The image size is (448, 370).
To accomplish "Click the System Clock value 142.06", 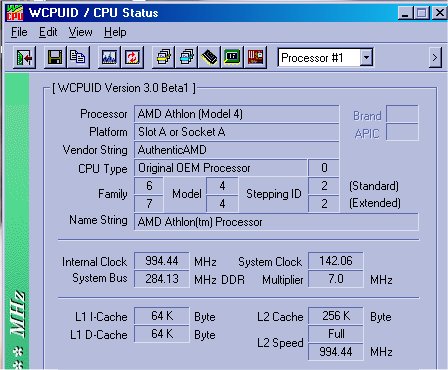I will 336,261.
